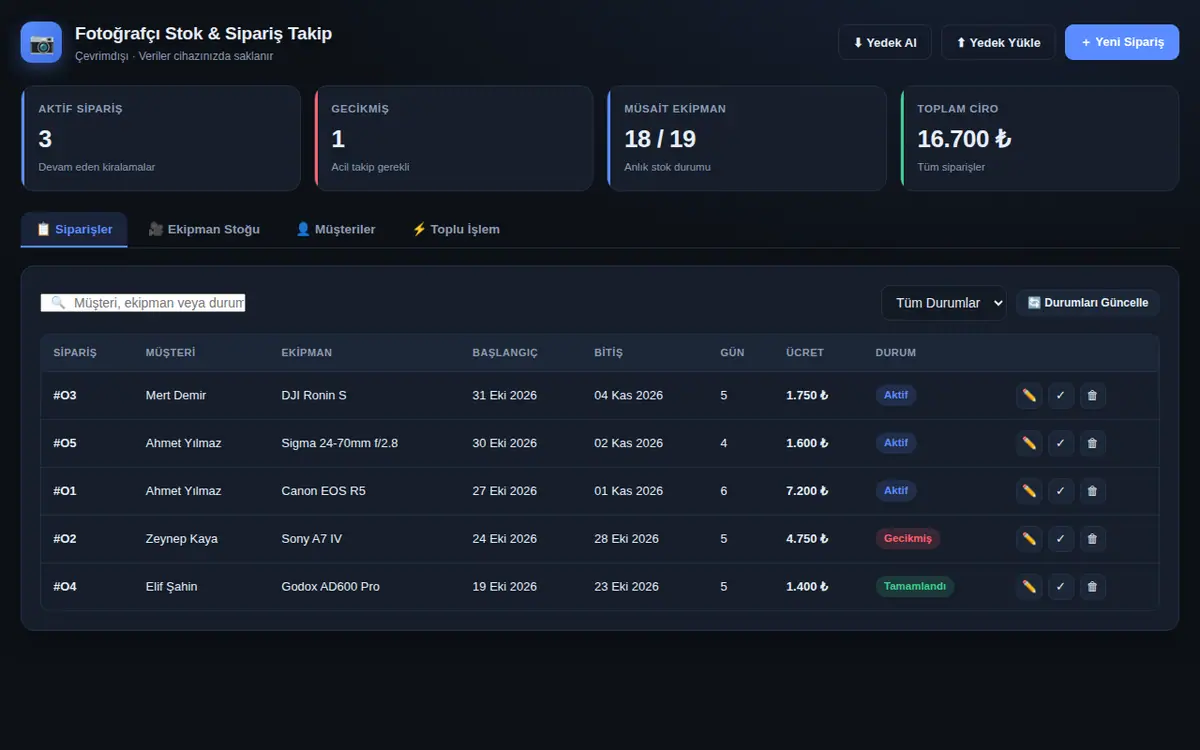
Task: Open the Tüm Durumlar status filter dropdown
Action: [x=943, y=303]
